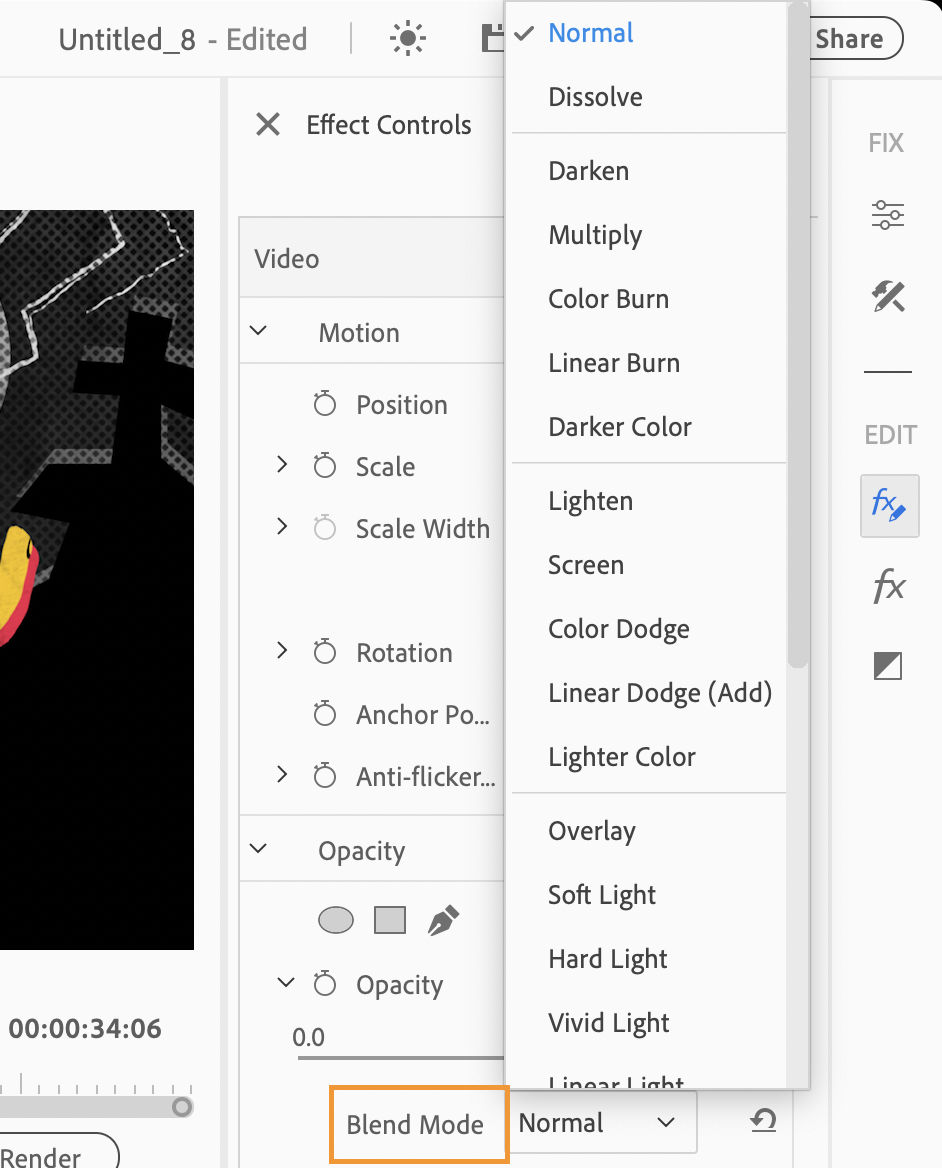Select Multiply from the blend mode list

tap(595, 235)
